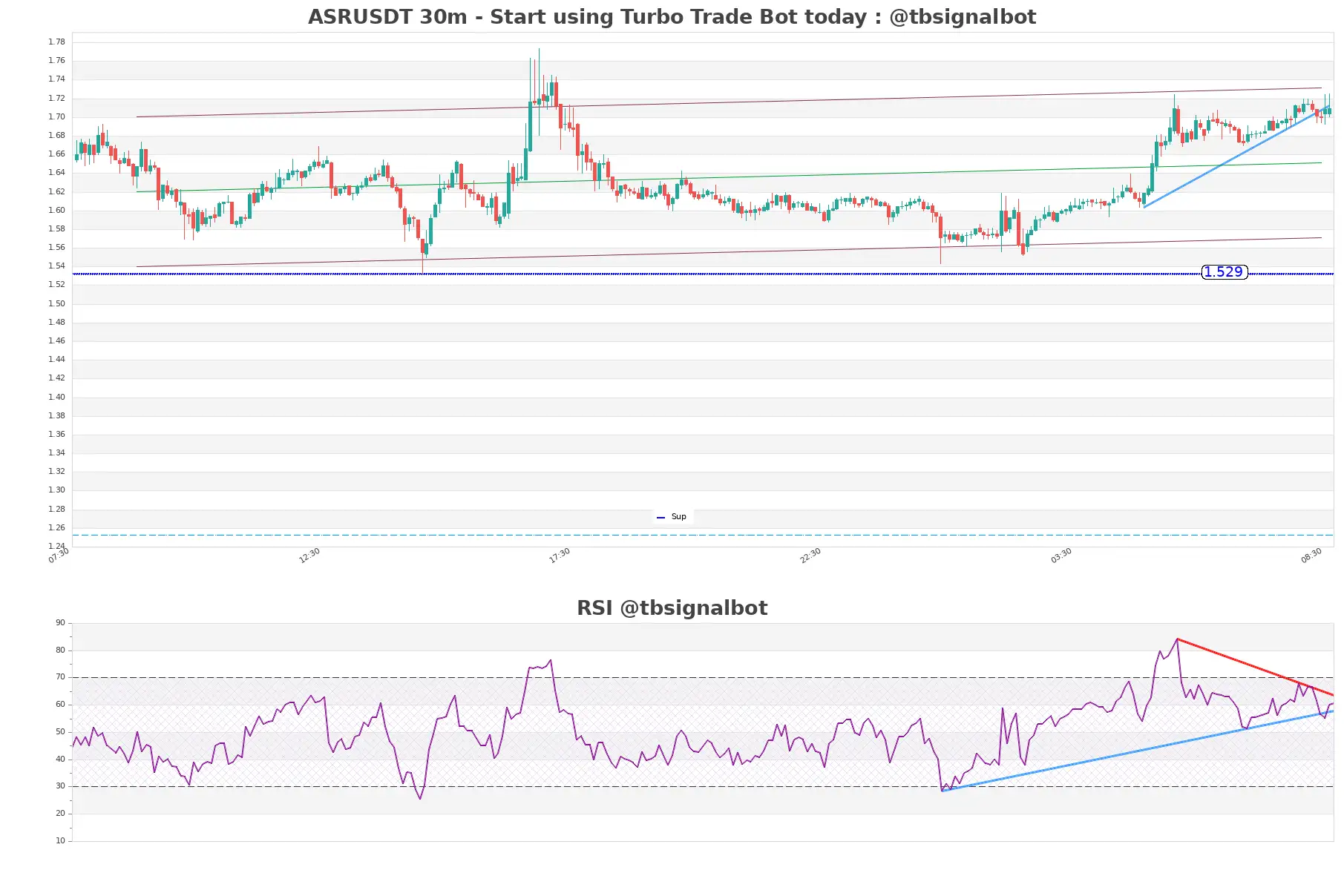Click the RSI @tbsignalbot title
1344x896 pixels.
[x=672, y=608]
